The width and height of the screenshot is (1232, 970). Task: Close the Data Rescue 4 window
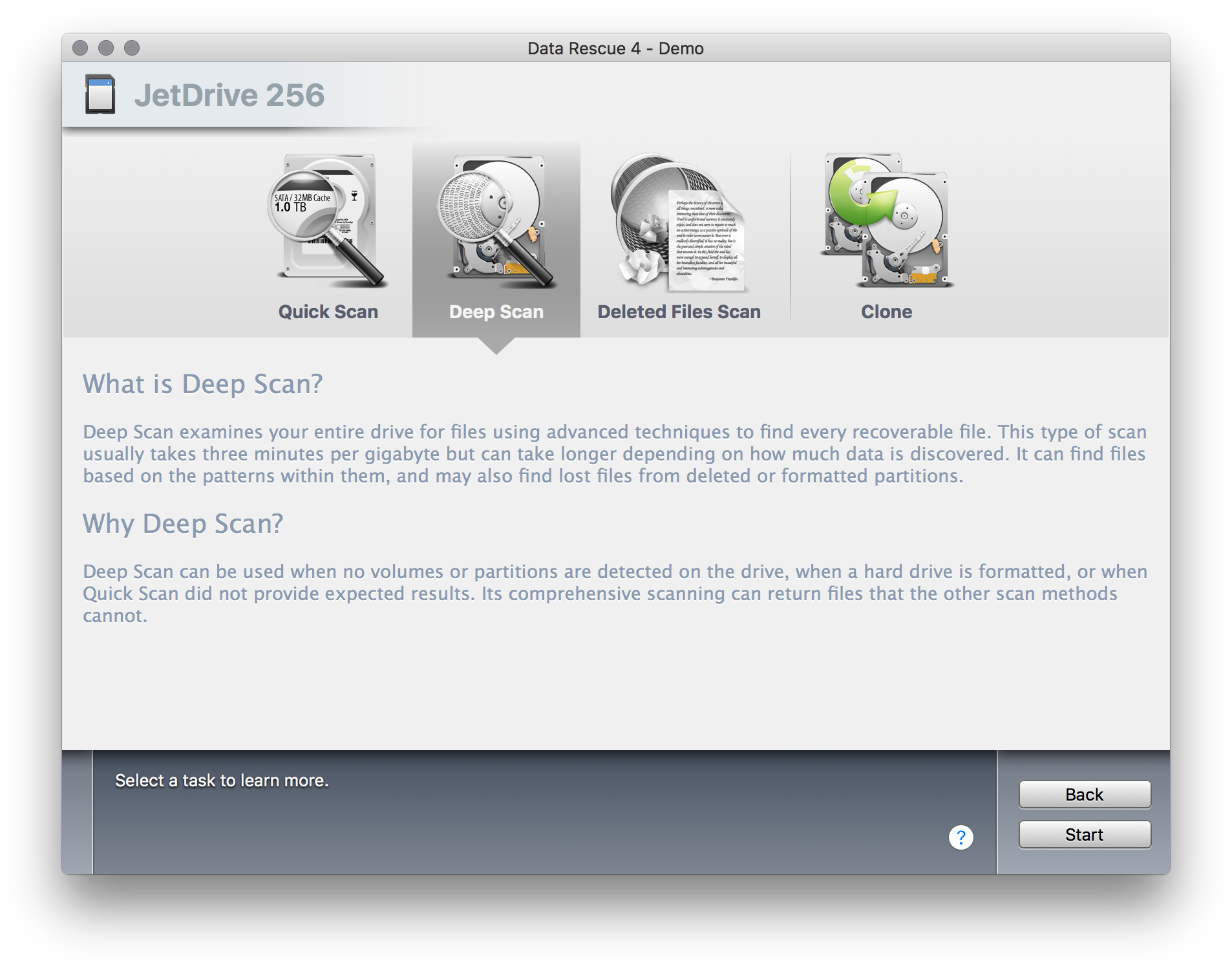(80, 48)
